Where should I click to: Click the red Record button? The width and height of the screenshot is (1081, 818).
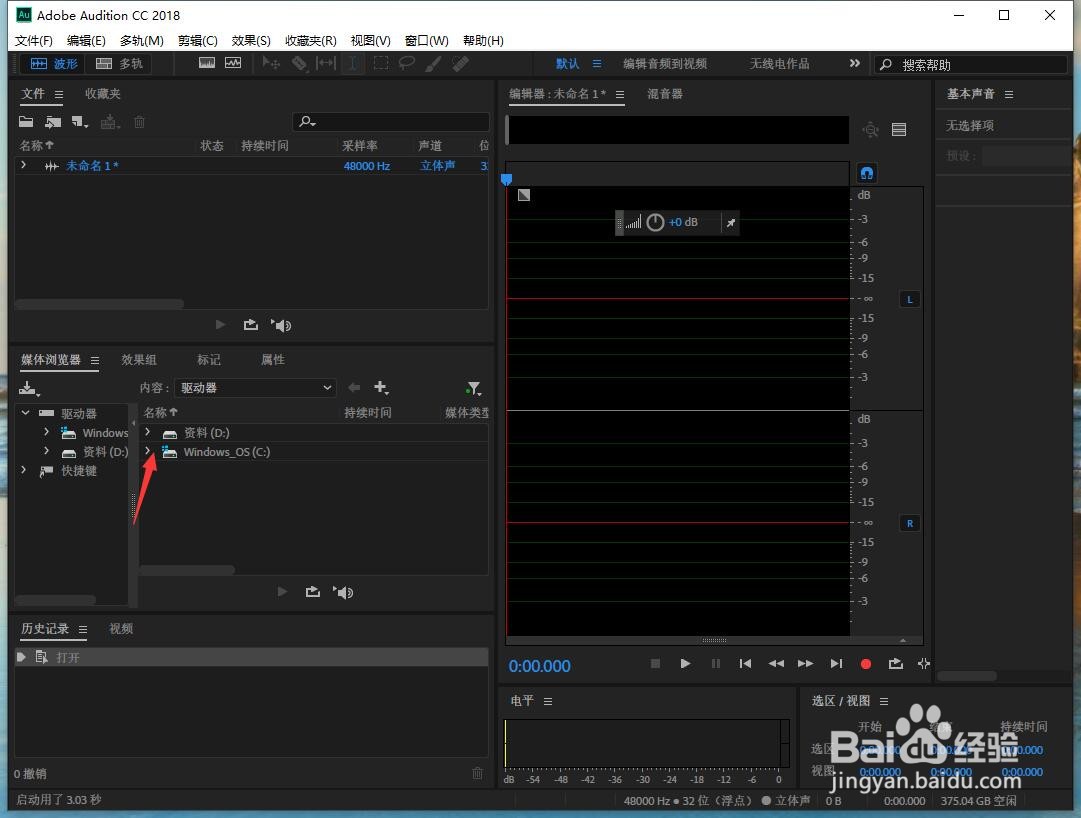coord(866,664)
